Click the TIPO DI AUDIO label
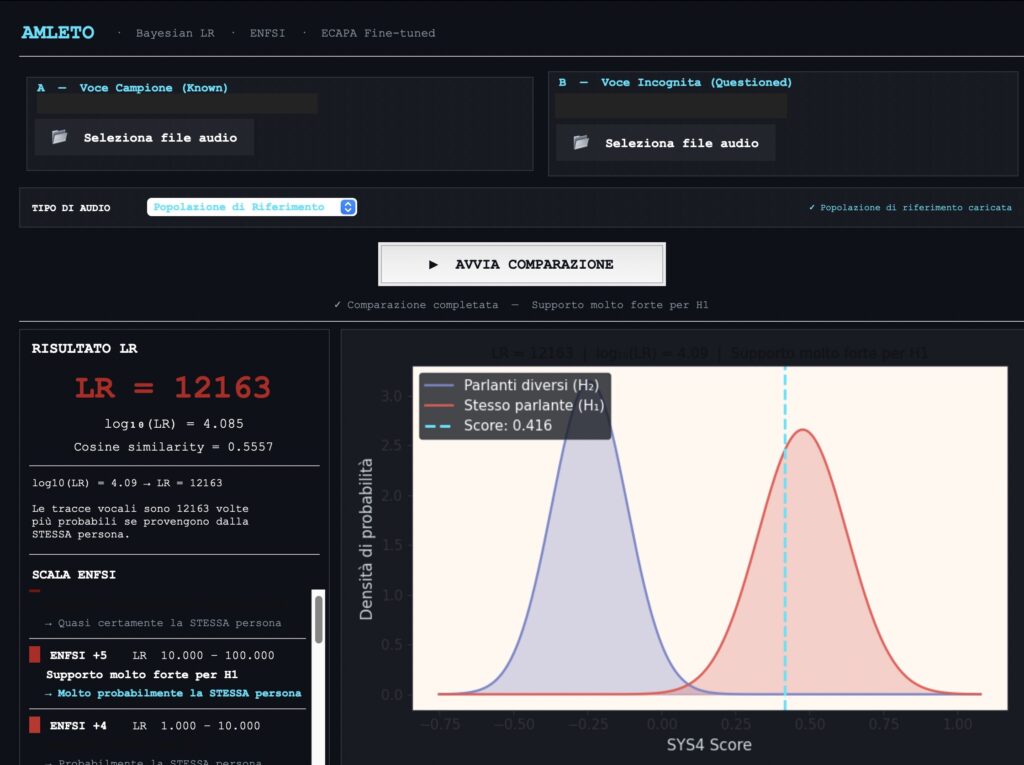The width and height of the screenshot is (1024, 765). point(71,208)
